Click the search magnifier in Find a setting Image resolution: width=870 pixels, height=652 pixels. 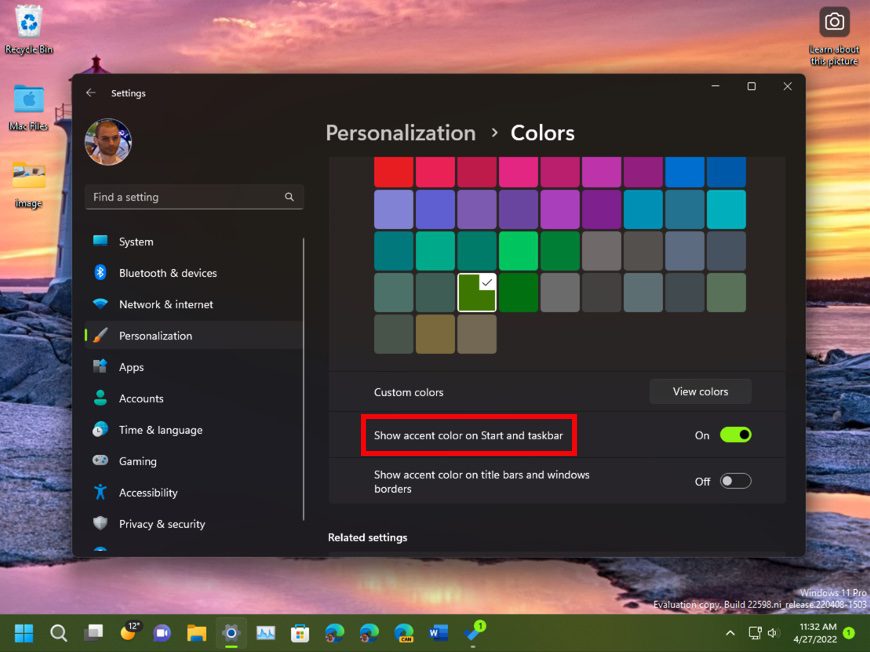pos(289,197)
